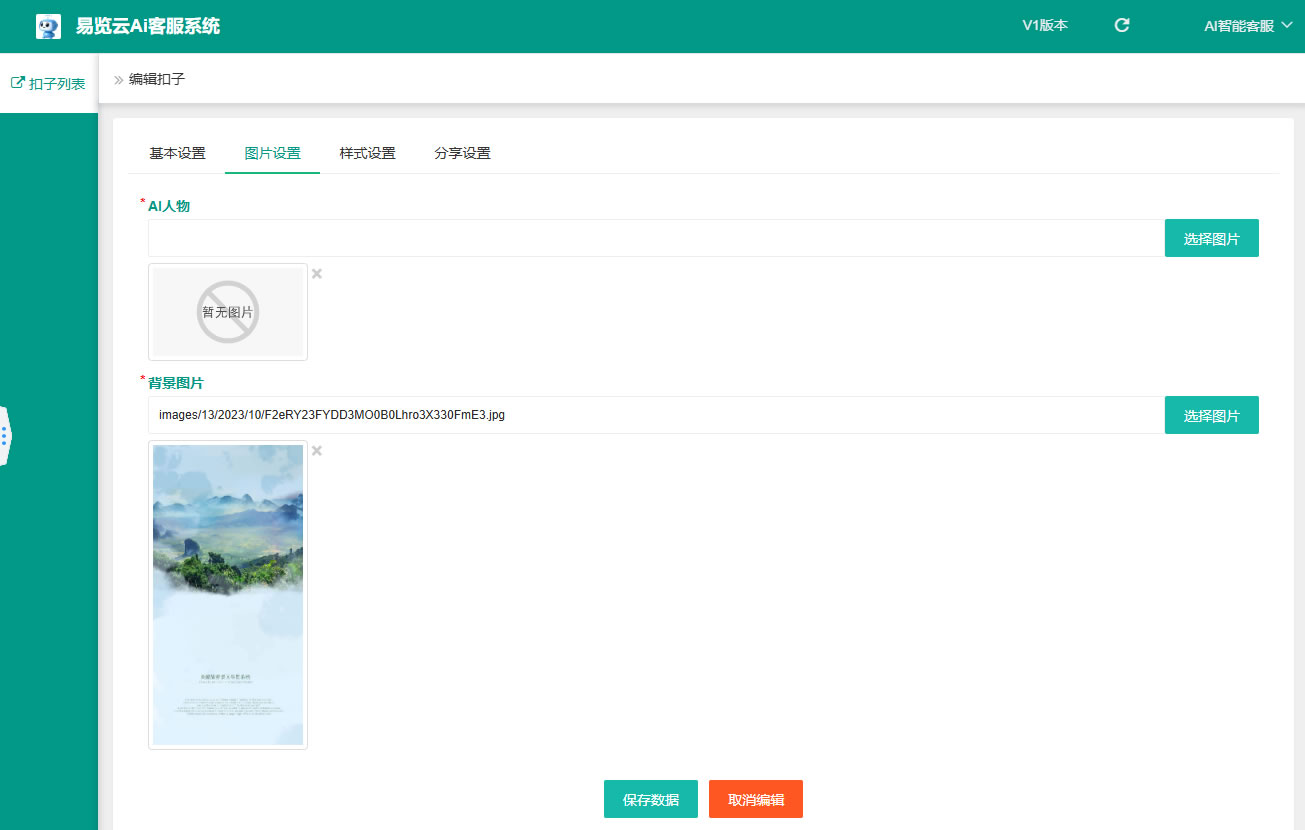This screenshot has height=830, width=1305.
Task: Select the 图片设置 tab
Action: click(x=272, y=153)
